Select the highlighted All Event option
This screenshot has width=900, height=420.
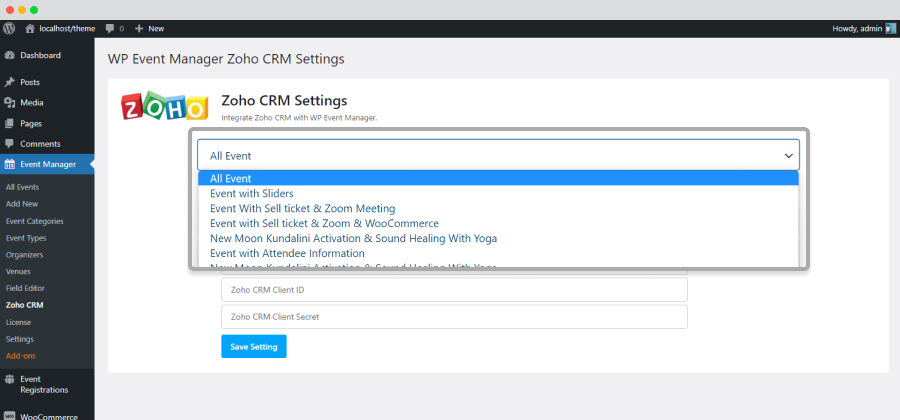498,178
